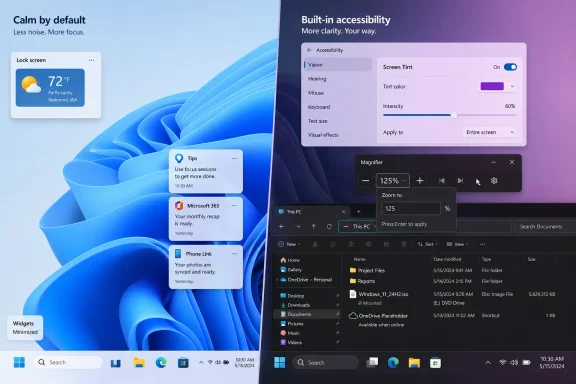Toggle the Screen Tint switch off
This screenshot has height=384, width=576.
pyautogui.click(x=510, y=67)
